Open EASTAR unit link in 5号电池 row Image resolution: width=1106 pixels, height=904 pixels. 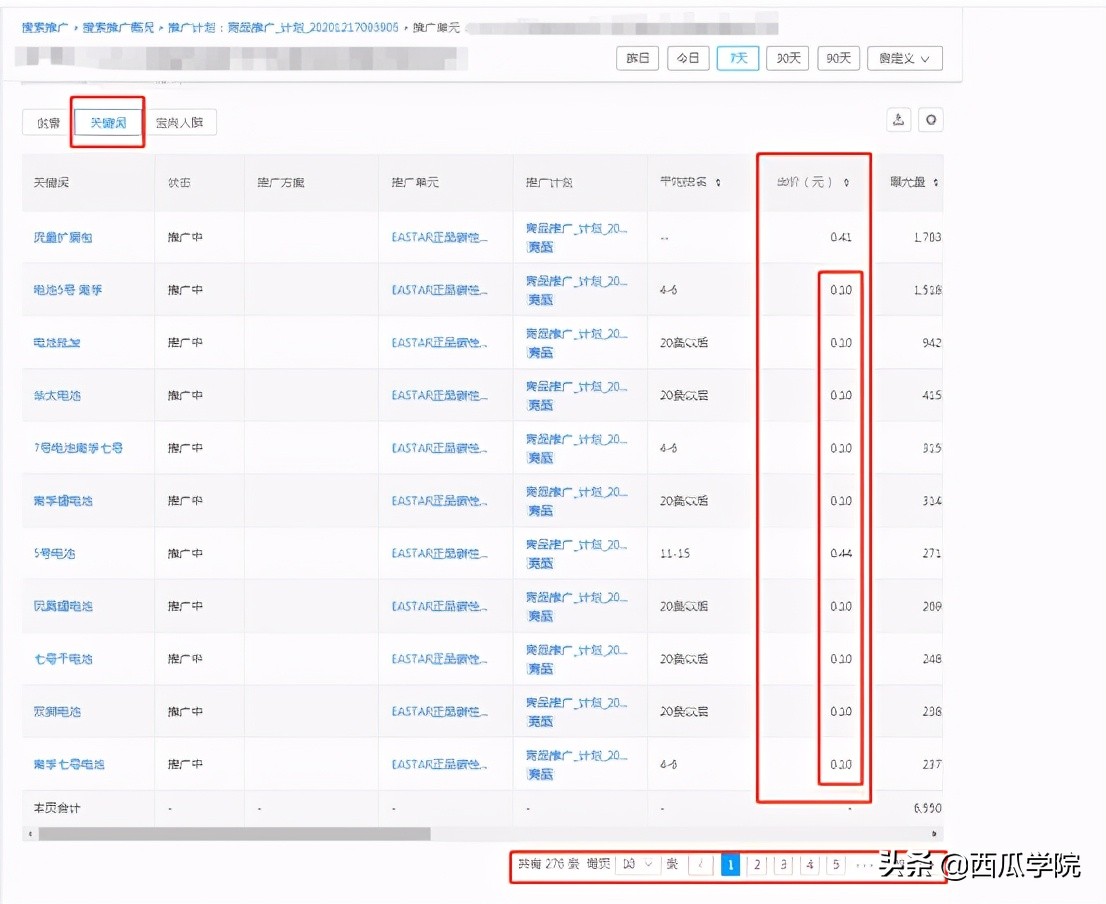point(439,554)
